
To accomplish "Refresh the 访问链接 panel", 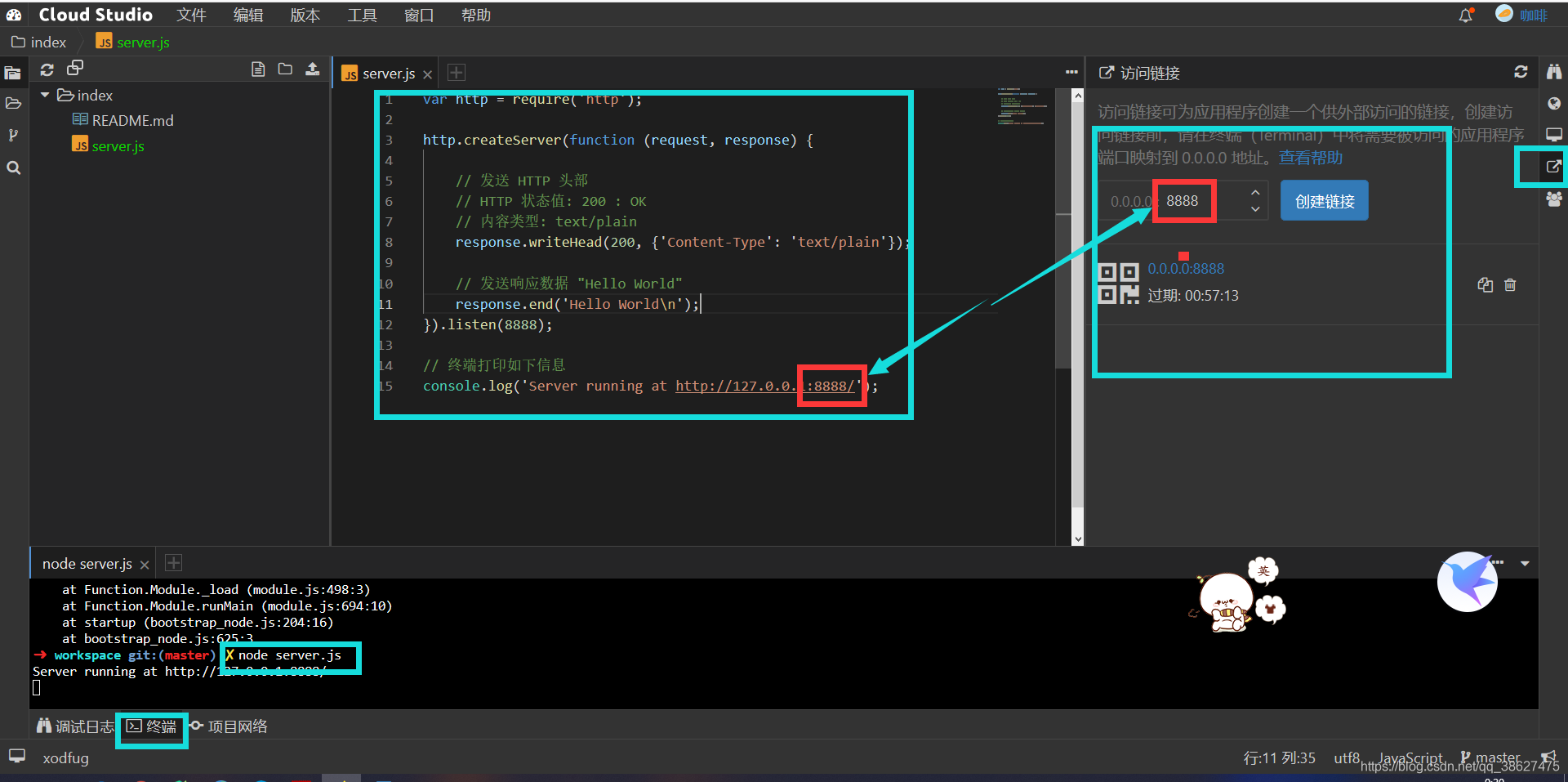I will coord(1521,72).
